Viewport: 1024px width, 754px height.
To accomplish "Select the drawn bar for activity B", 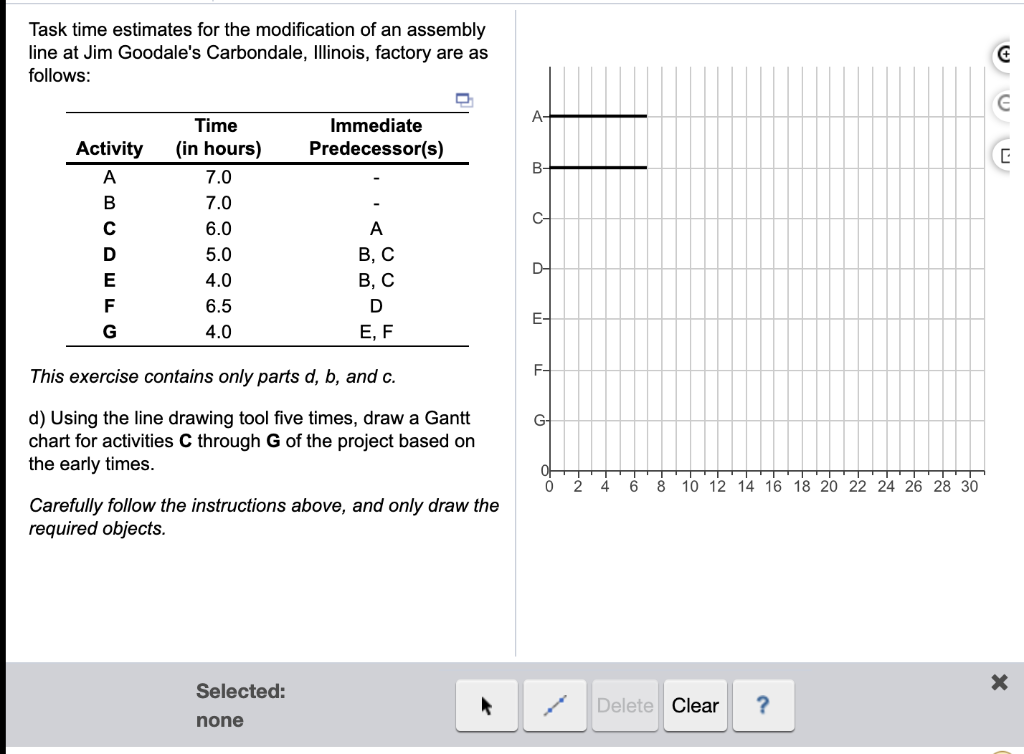I will pos(600,167).
